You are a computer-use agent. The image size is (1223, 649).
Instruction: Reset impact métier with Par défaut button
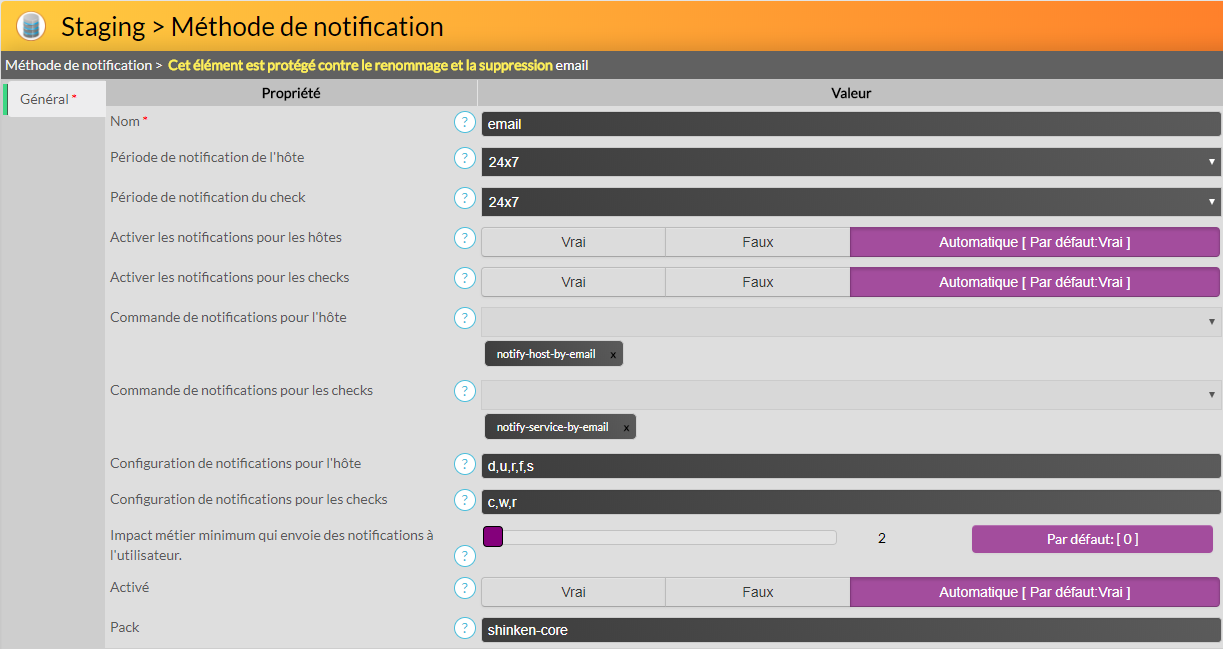click(1092, 539)
